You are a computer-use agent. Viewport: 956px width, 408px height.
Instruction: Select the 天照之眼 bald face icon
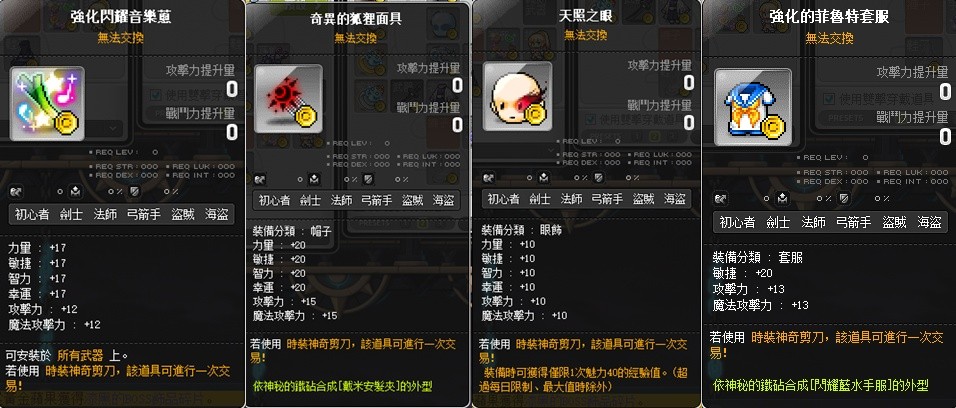[518, 96]
